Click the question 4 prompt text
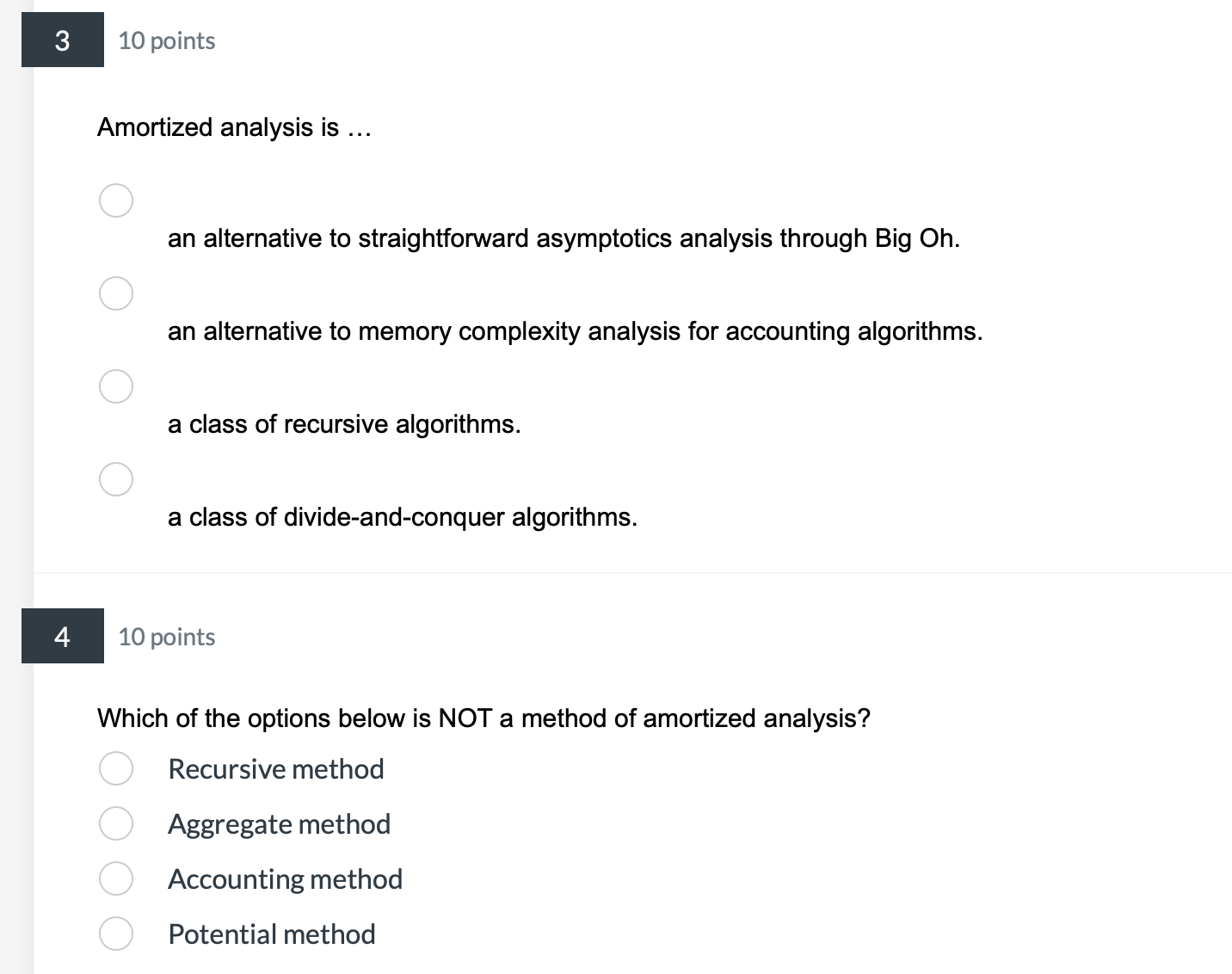 [x=484, y=718]
